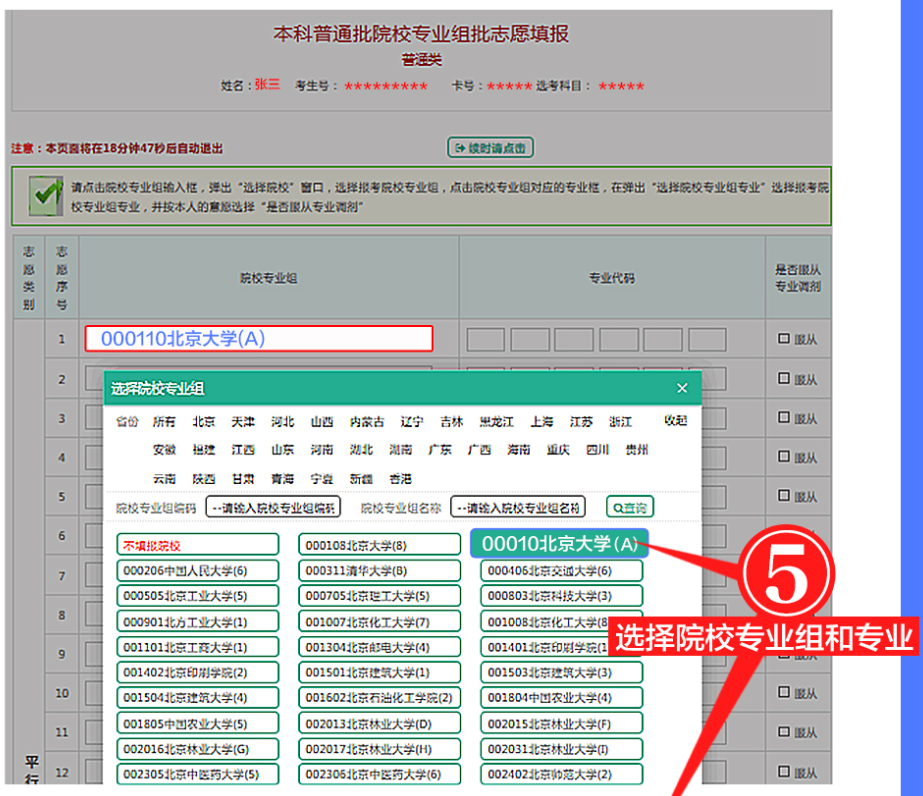The image size is (923, 796).
Task: Check 服从 checkbox in row 11
Action: pos(783,732)
